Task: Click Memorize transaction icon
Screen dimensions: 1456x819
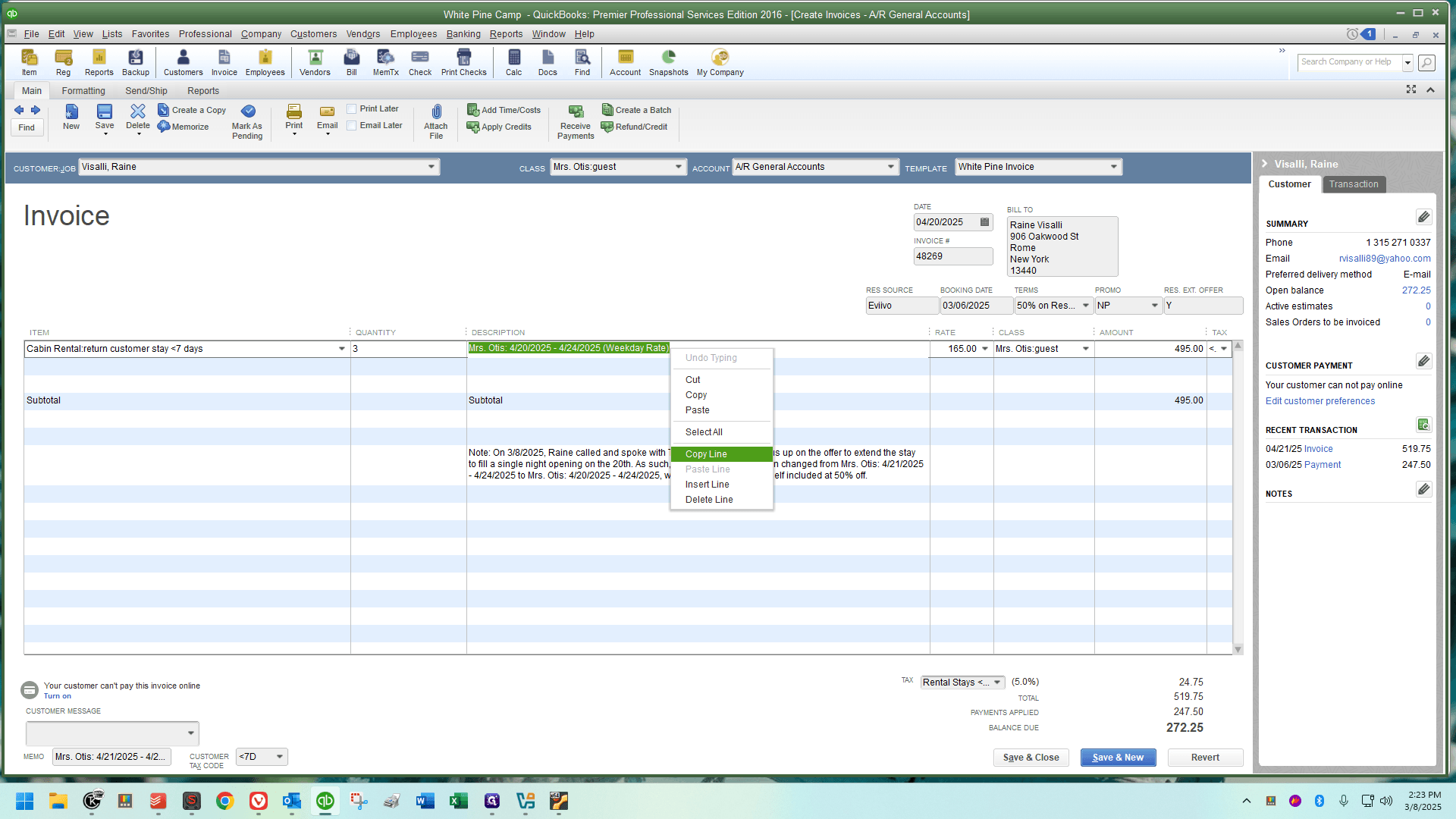Action: (183, 127)
